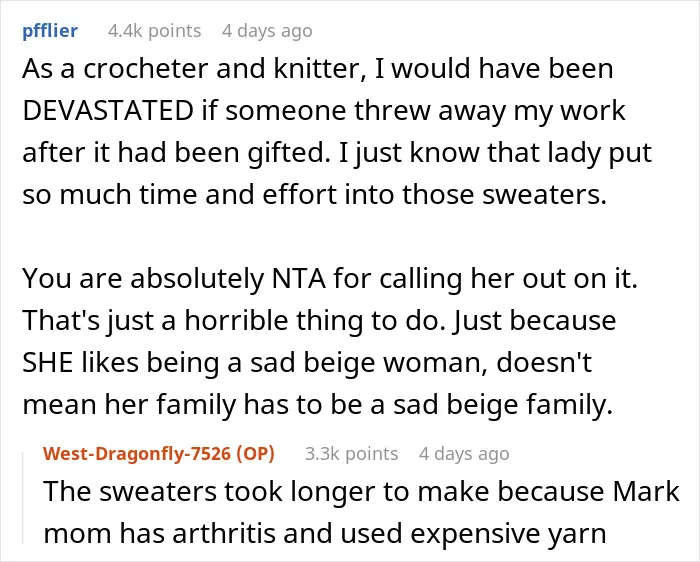Click the word 'crocheter' in first line
This screenshot has height=562, width=700.
(x=146, y=69)
